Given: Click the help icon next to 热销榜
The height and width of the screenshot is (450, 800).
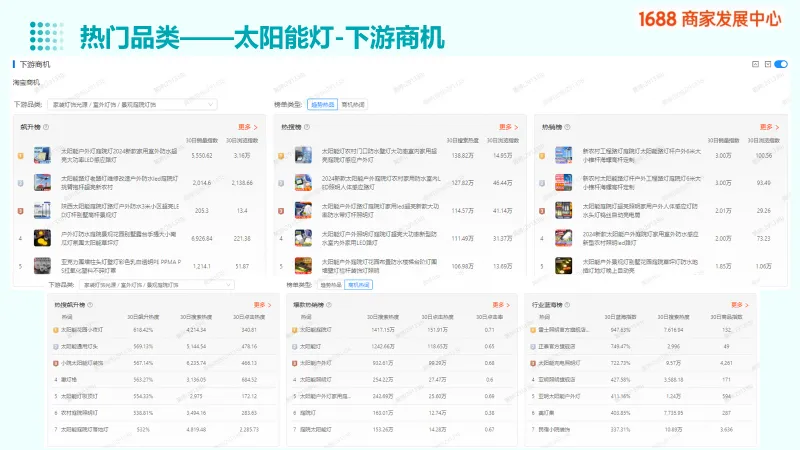Looking at the screenshot, I should tap(565, 128).
